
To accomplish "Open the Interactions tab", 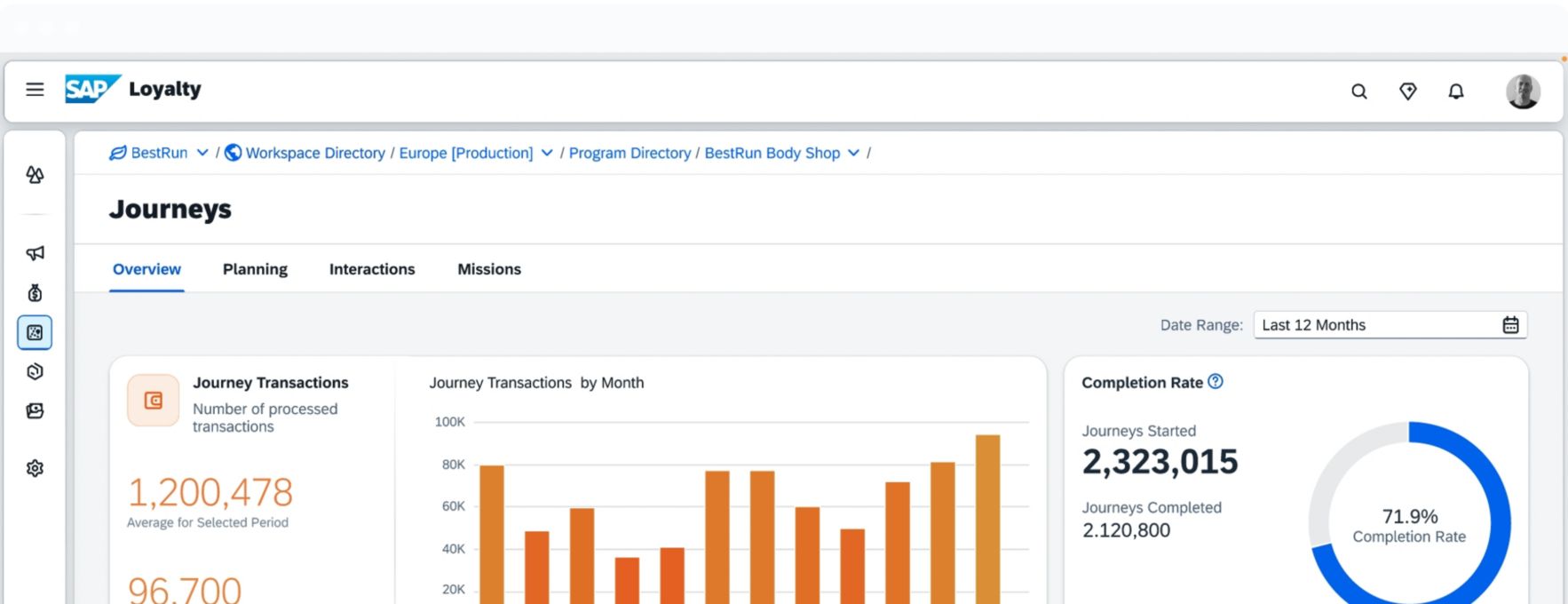I will (x=371, y=269).
